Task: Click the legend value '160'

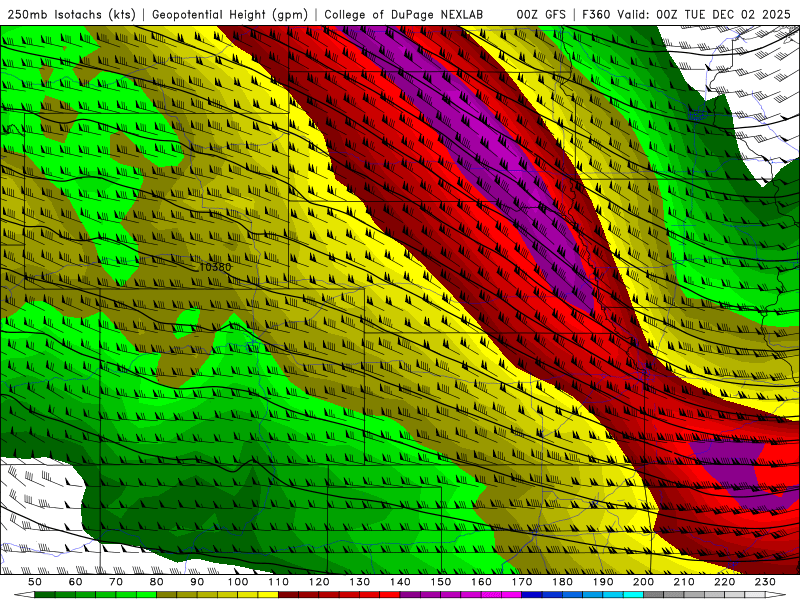Action: 482,582
